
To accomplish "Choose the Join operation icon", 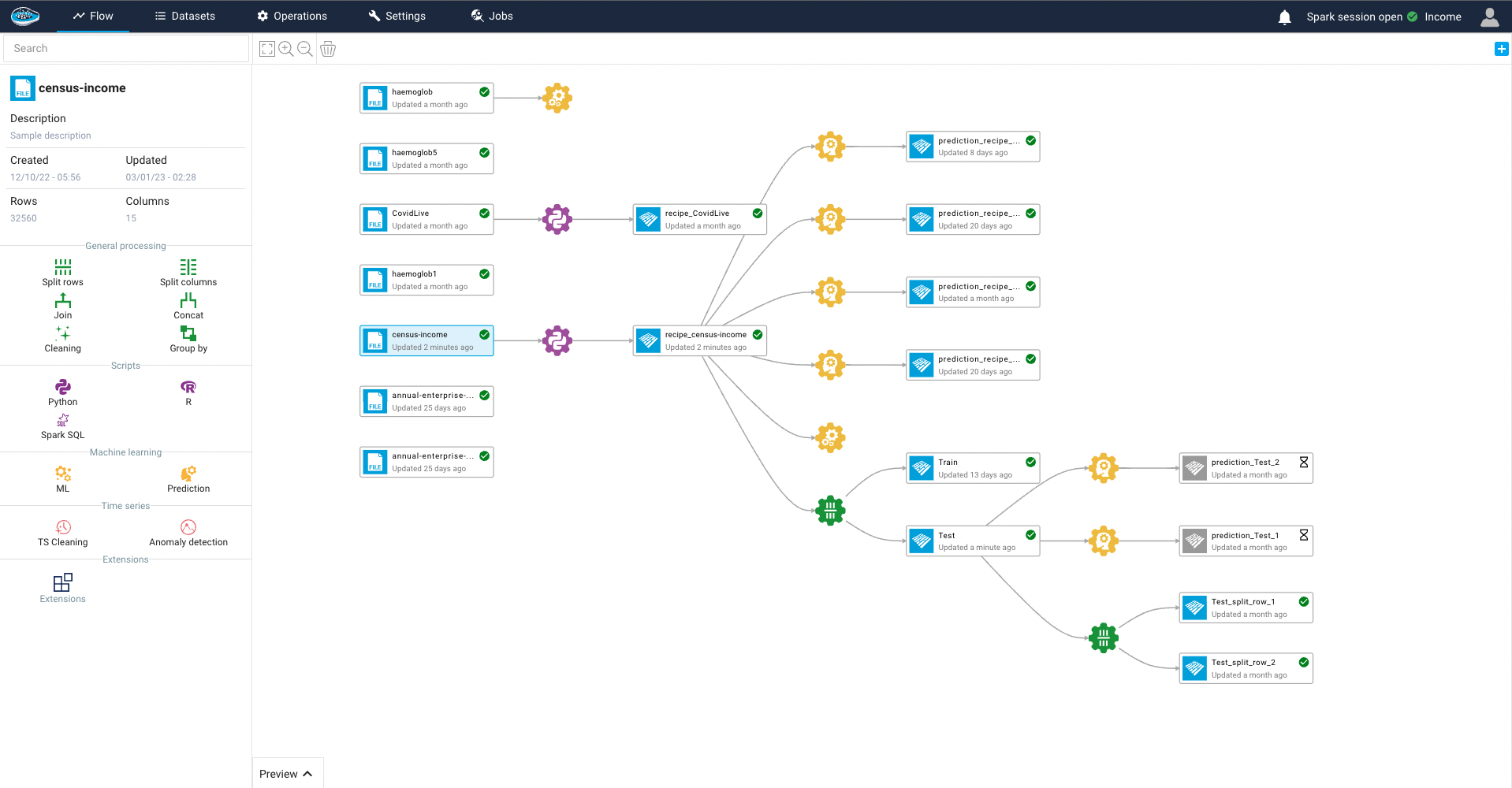I will 62,301.
